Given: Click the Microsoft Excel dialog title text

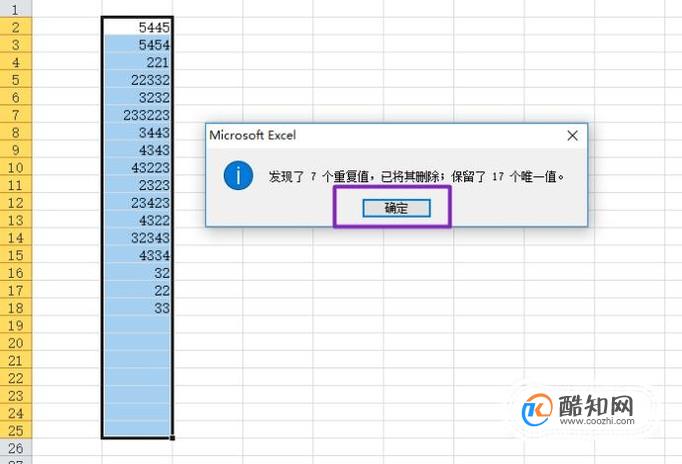Looking at the screenshot, I should 253,135.
